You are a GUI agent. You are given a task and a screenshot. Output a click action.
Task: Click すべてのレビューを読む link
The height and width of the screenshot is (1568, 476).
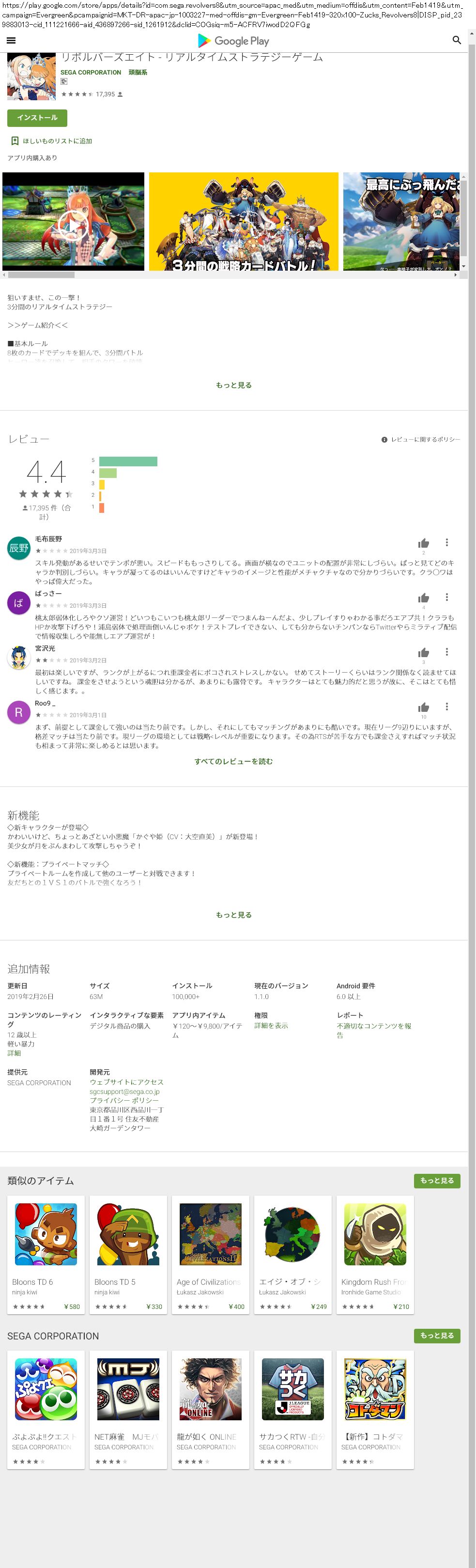[234, 761]
